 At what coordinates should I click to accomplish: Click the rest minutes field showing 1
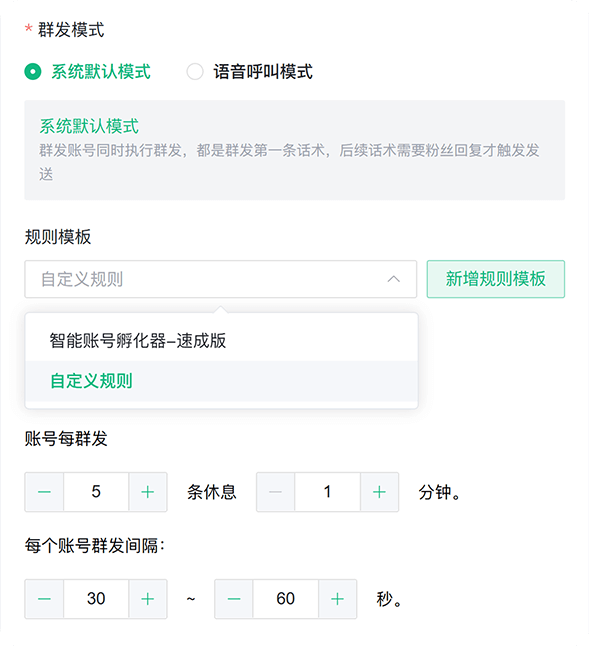pos(327,492)
